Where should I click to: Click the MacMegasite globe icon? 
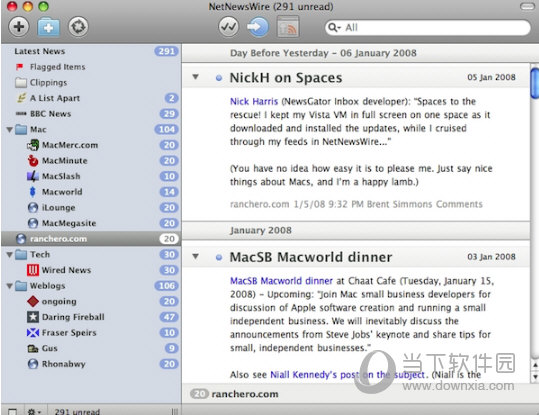pos(33,223)
